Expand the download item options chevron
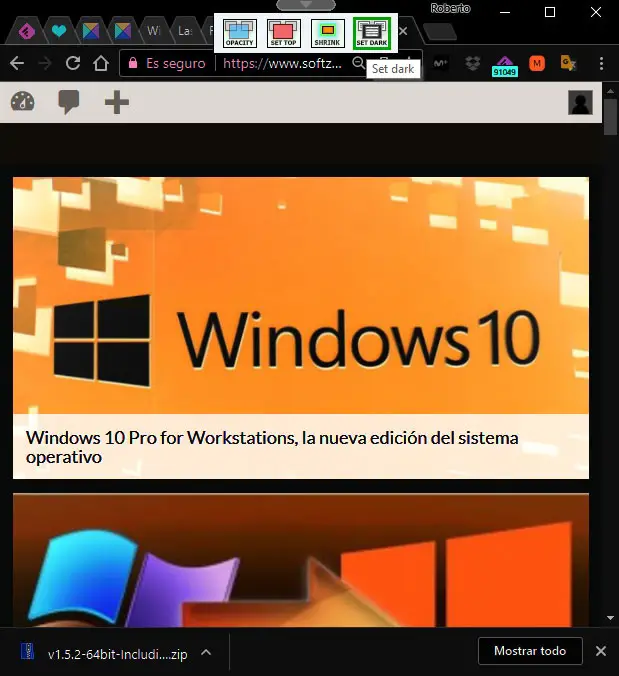Image resolution: width=619 pixels, height=676 pixels. tap(206, 652)
